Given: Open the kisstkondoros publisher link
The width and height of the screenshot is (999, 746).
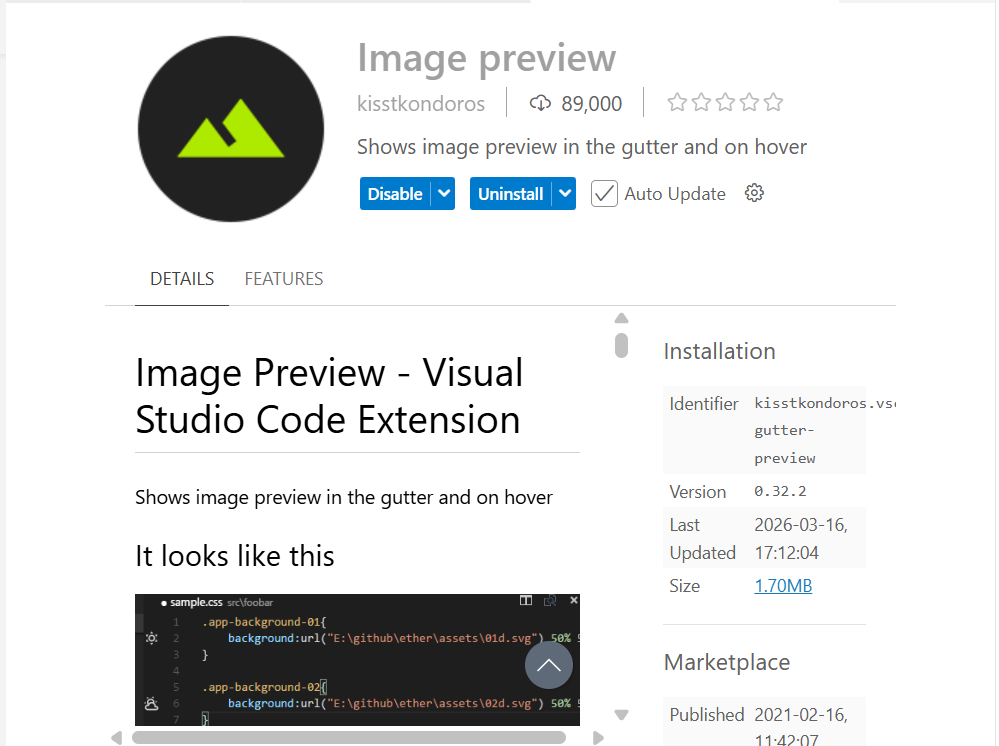Looking at the screenshot, I should pos(421,103).
